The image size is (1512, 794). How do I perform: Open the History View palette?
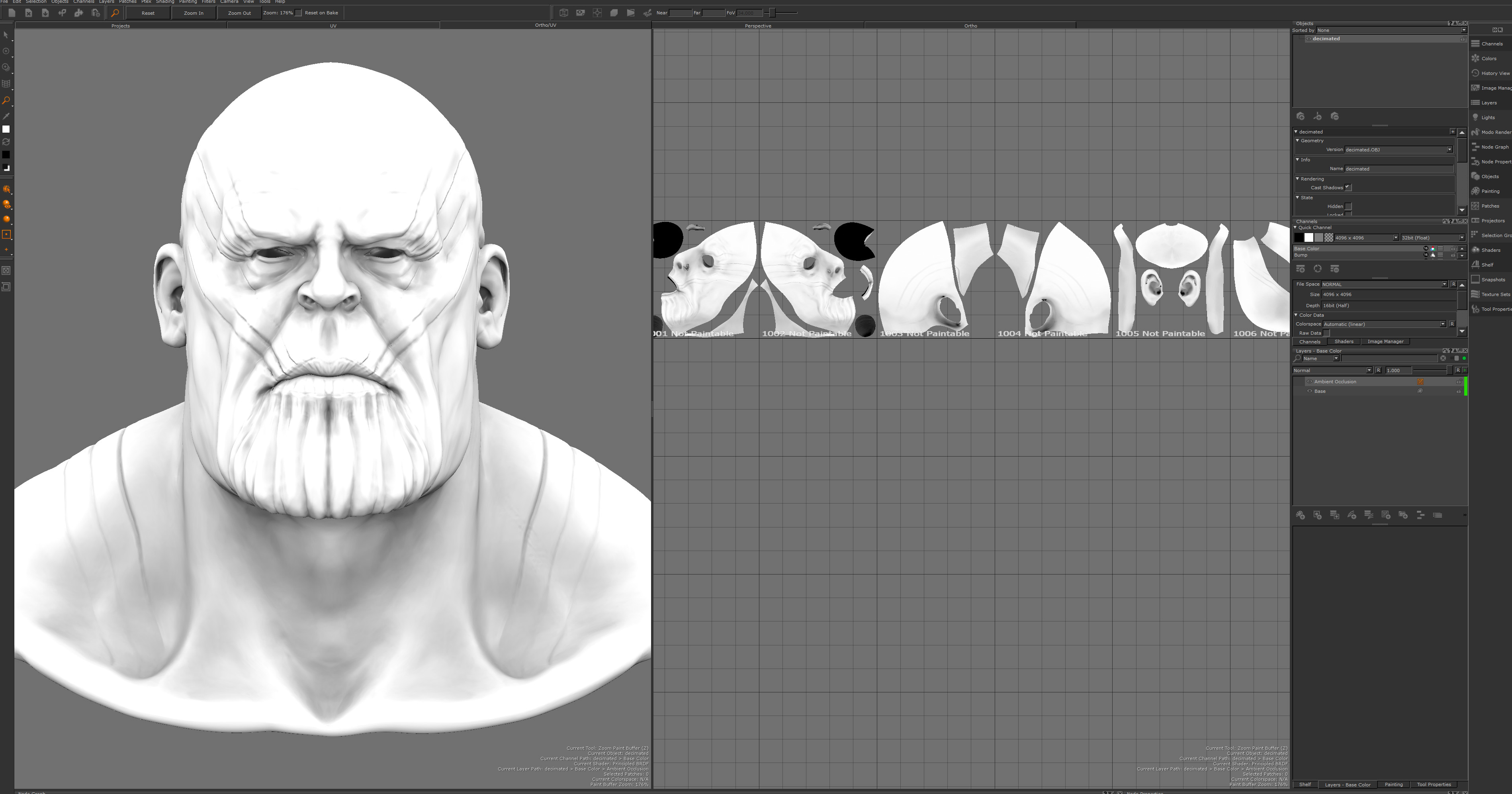coord(1490,73)
